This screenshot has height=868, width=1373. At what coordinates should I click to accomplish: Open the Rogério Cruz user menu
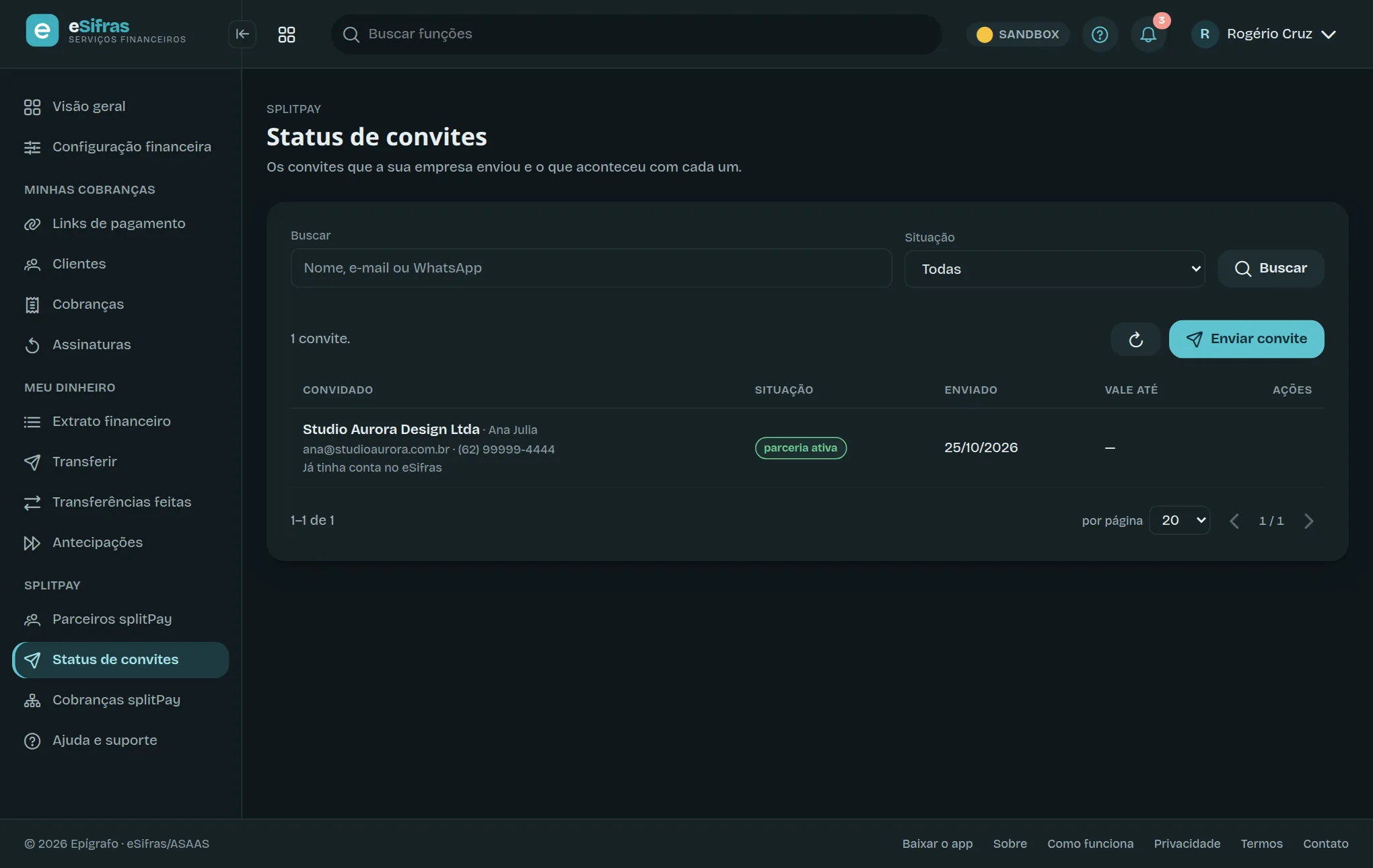click(x=1264, y=34)
